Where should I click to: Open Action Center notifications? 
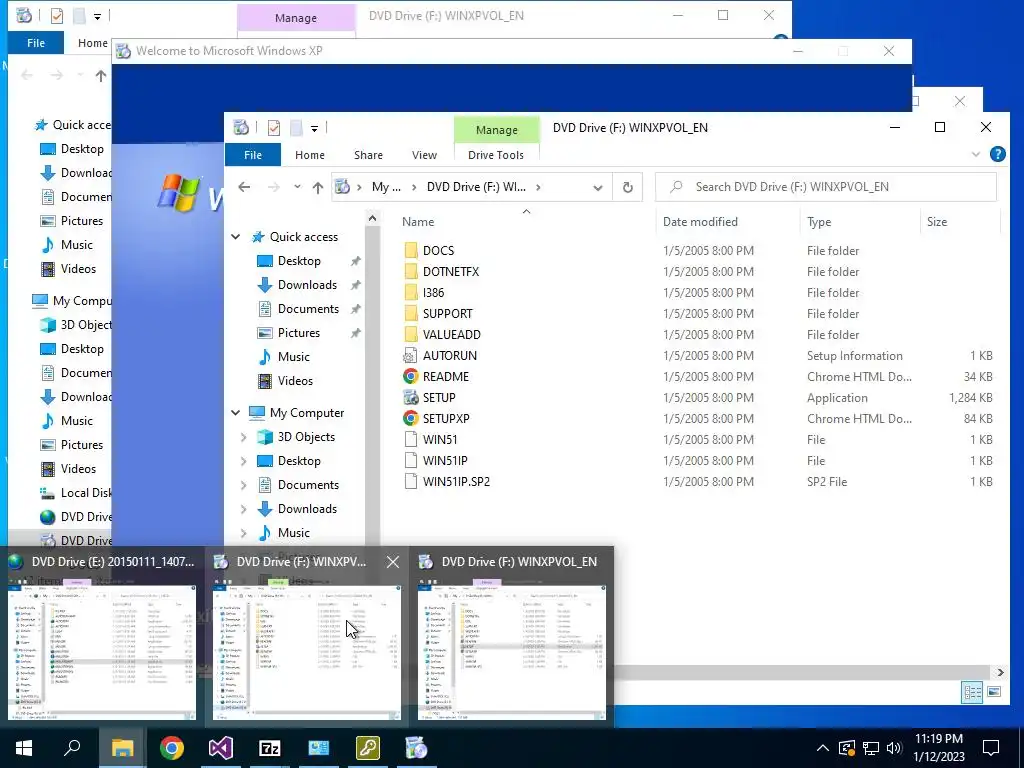pyautogui.click(x=991, y=748)
